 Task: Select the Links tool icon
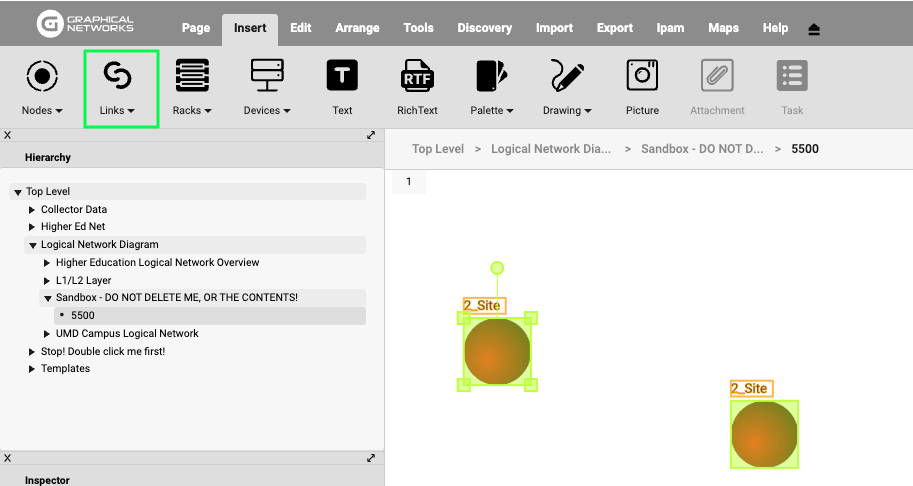pyautogui.click(x=118, y=76)
